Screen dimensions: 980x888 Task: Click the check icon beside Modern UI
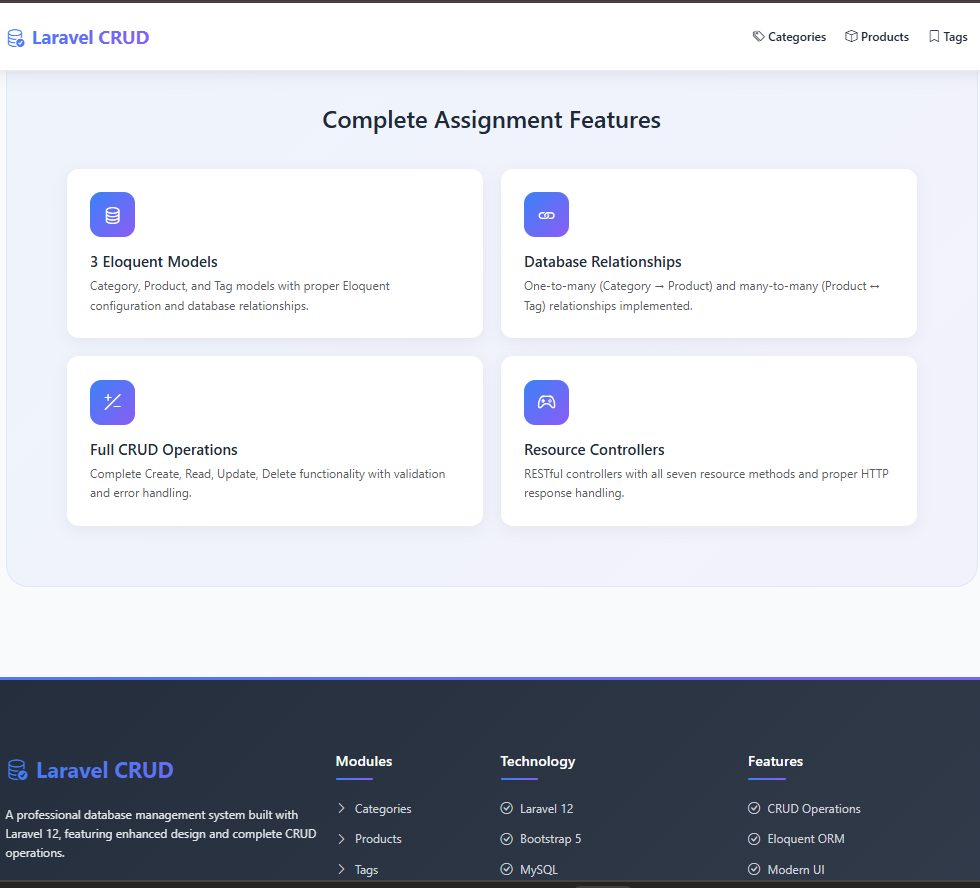tap(754, 869)
